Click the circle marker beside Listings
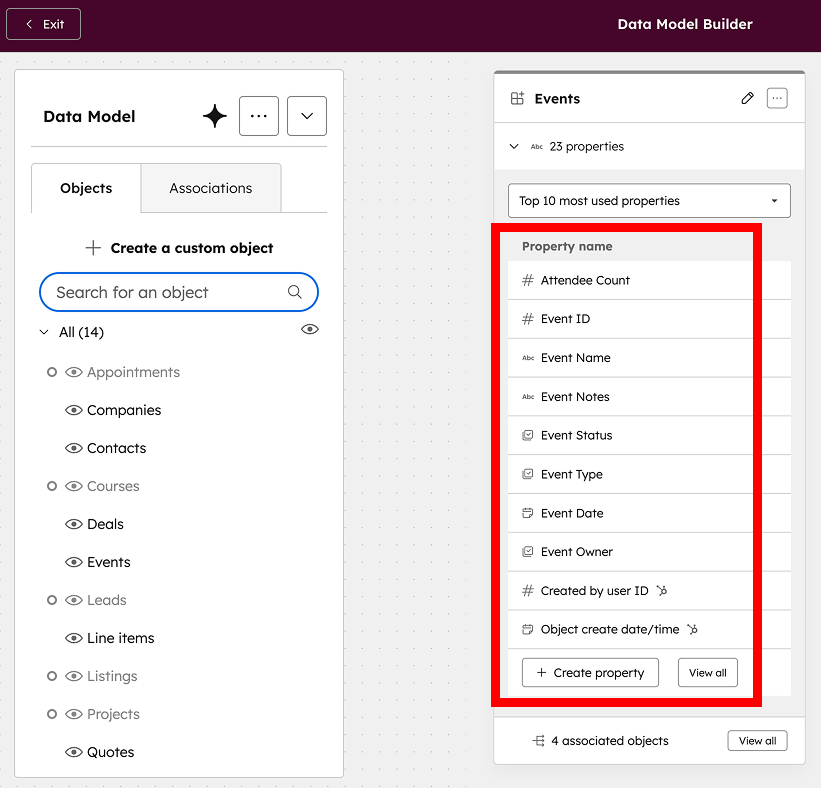Image resolution: width=821 pixels, height=788 pixels. 52,676
